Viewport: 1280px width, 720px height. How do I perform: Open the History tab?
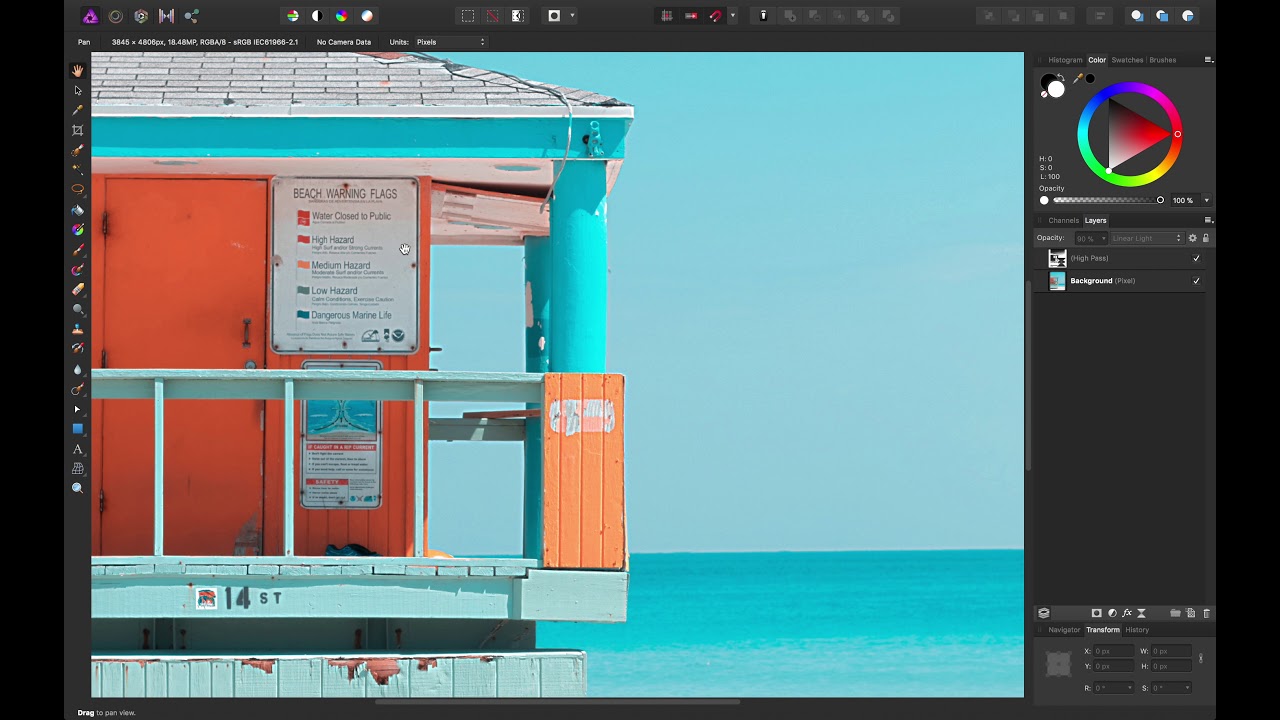click(1137, 630)
